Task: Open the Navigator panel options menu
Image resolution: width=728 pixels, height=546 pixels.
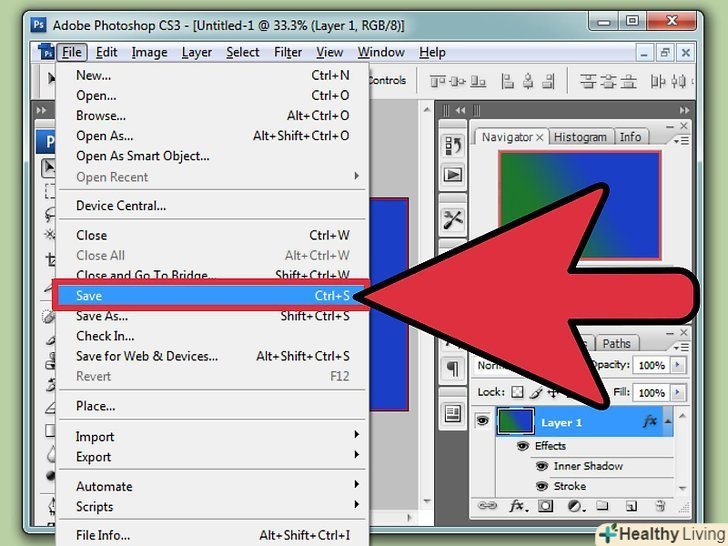Action: [x=682, y=141]
